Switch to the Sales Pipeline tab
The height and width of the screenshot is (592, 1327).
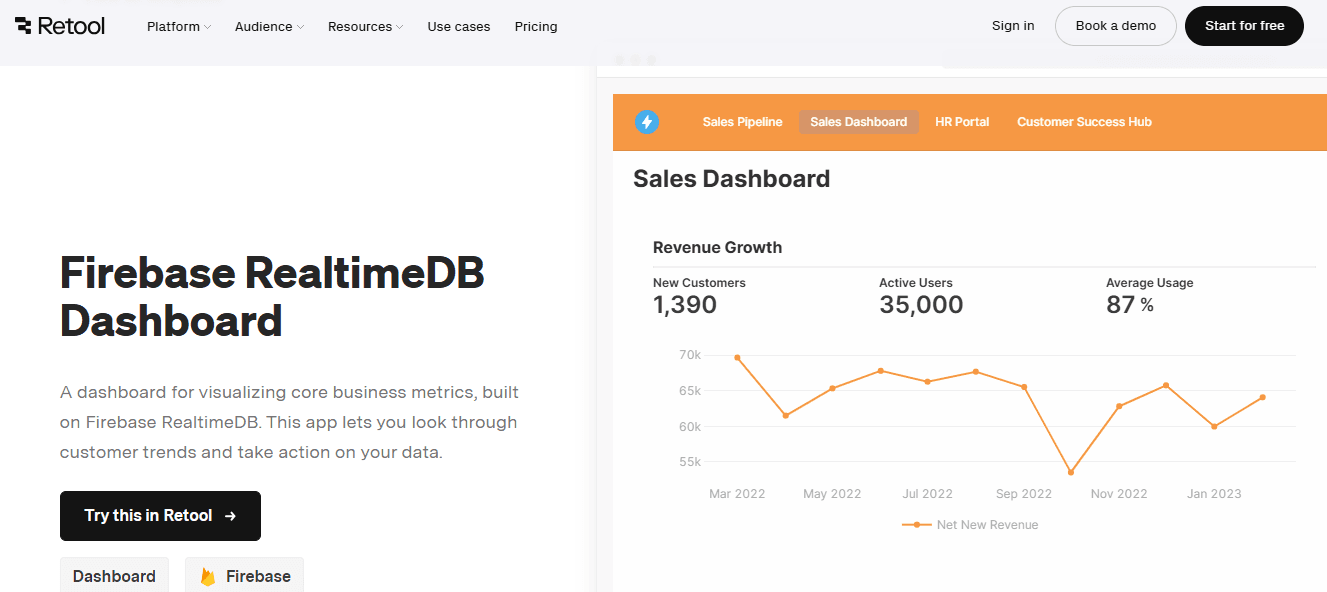click(742, 122)
